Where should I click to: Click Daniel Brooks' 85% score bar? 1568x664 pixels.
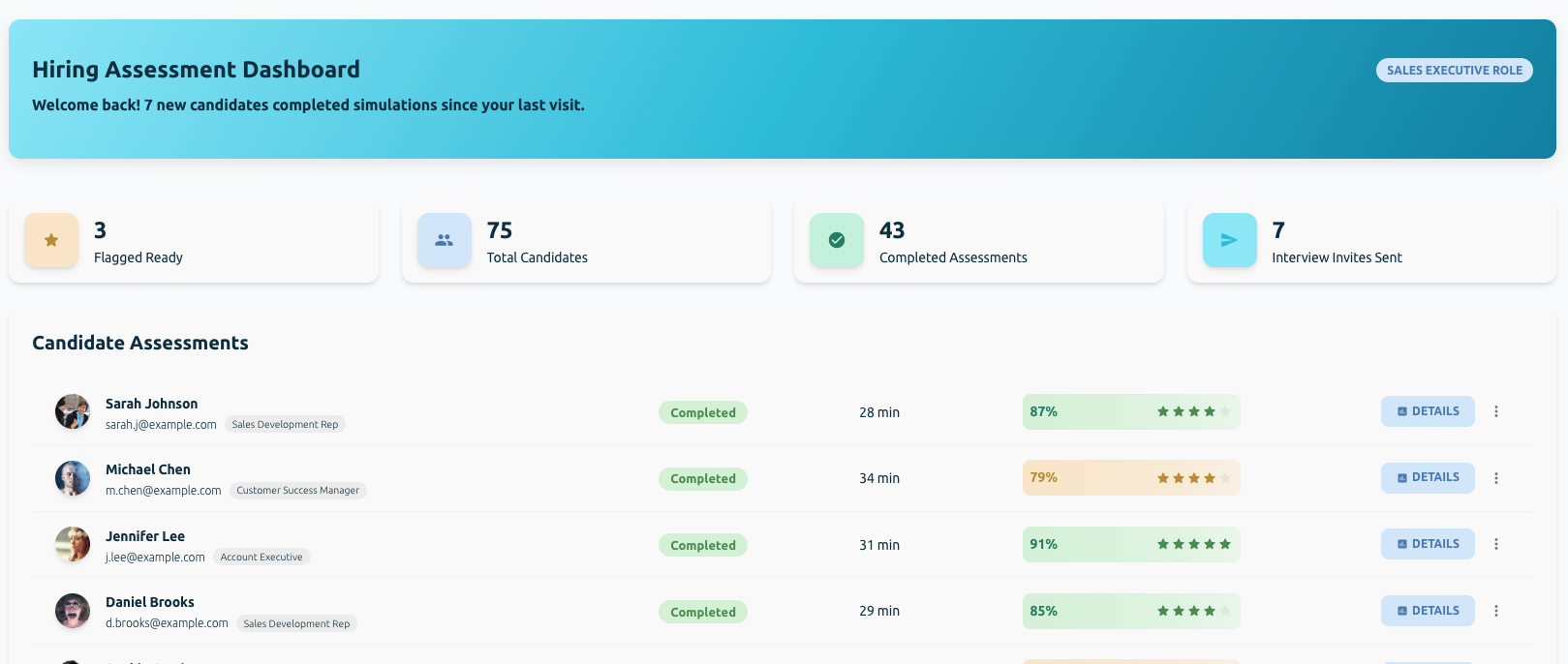point(1131,611)
